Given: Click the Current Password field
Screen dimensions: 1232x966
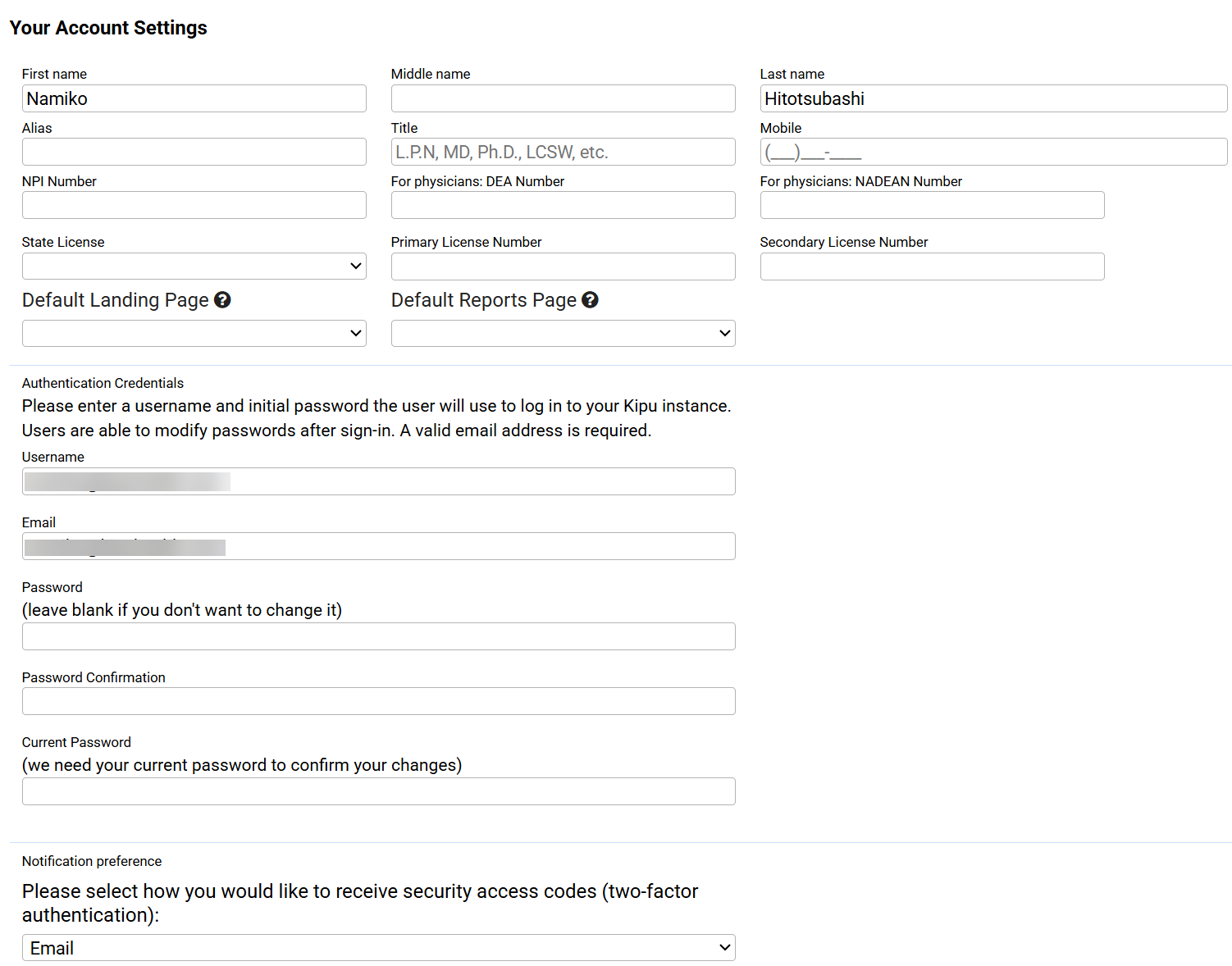Looking at the screenshot, I should pos(378,791).
